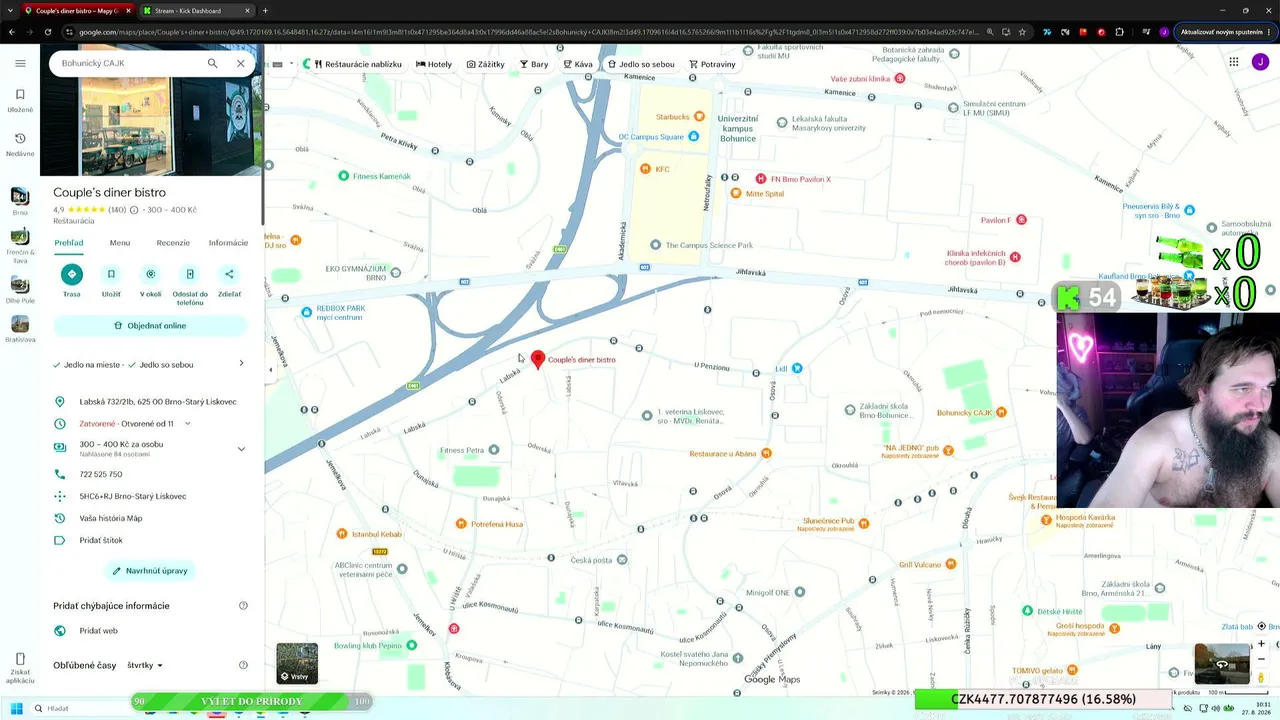The height and width of the screenshot is (720, 1280).
Task: Select the Zážitky filter chip
Action: click(486, 64)
